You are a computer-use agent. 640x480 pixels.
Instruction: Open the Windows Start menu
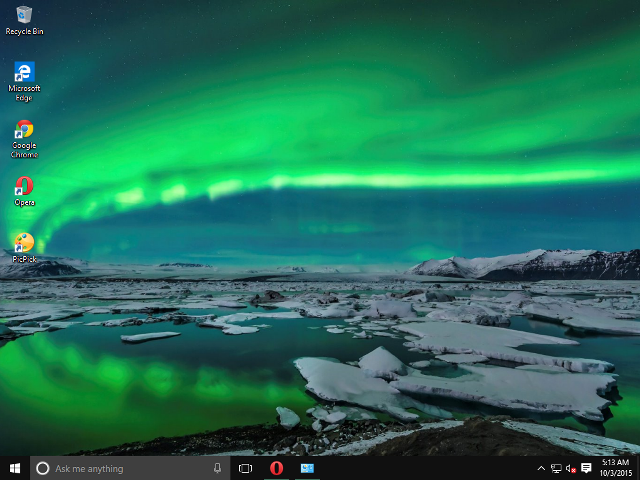(15, 468)
